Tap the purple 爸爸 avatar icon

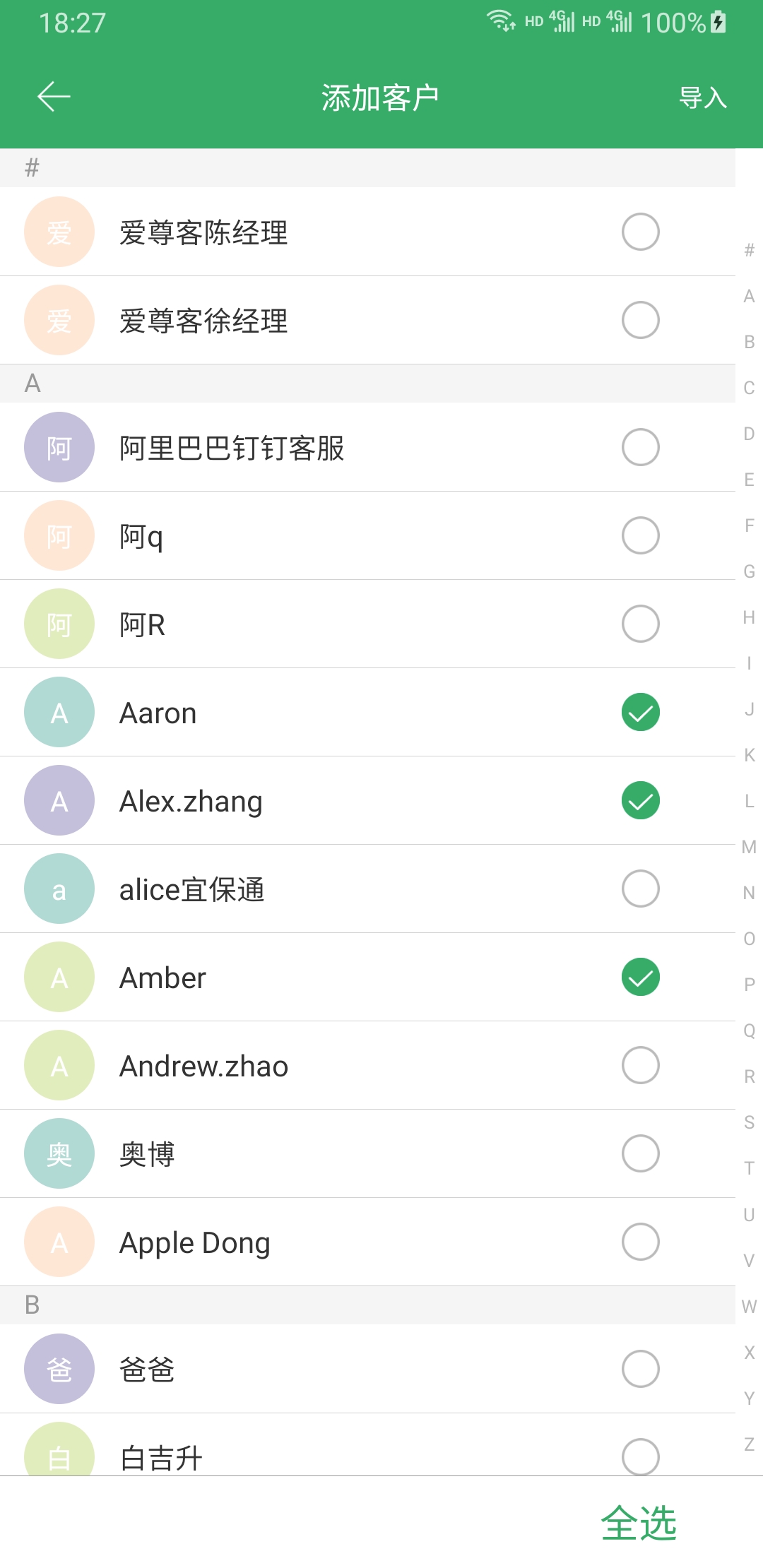pyautogui.click(x=59, y=1369)
